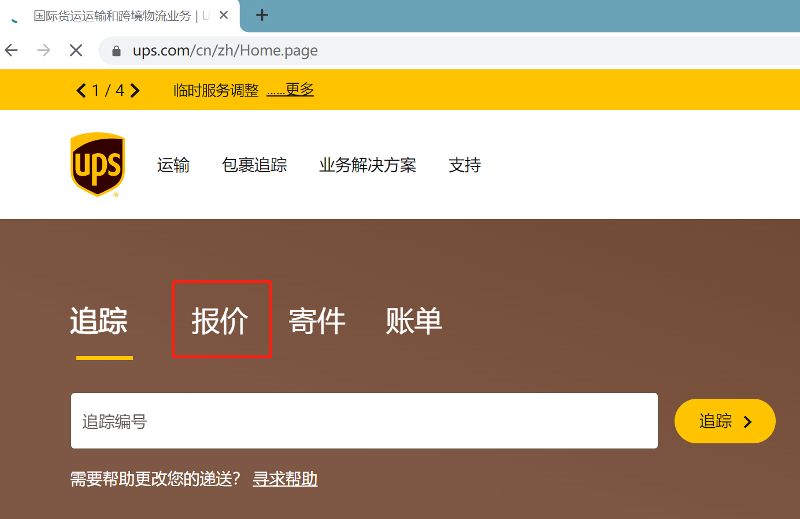800x519 pixels.
Task: Open the 业务解决方案 navigation menu
Action: 367,165
